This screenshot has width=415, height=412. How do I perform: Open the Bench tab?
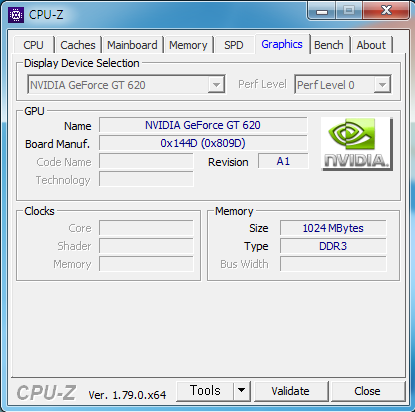(x=329, y=45)
